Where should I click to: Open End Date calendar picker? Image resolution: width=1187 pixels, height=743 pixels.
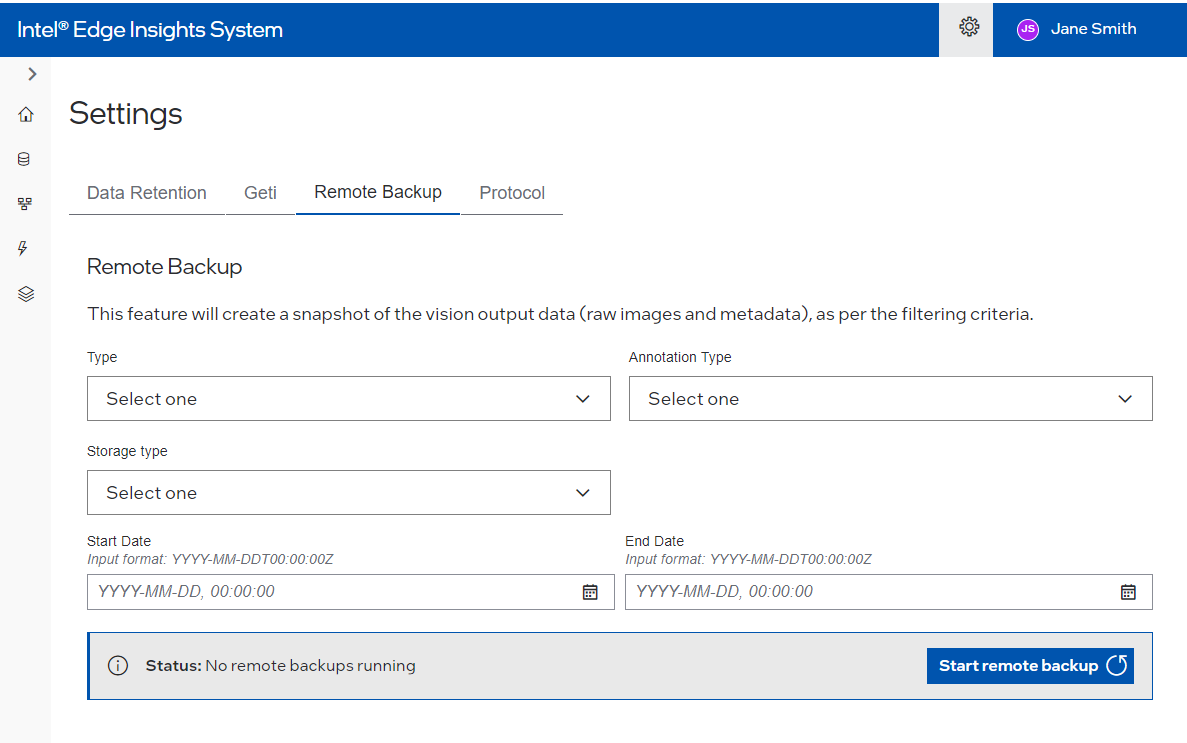1128,592
